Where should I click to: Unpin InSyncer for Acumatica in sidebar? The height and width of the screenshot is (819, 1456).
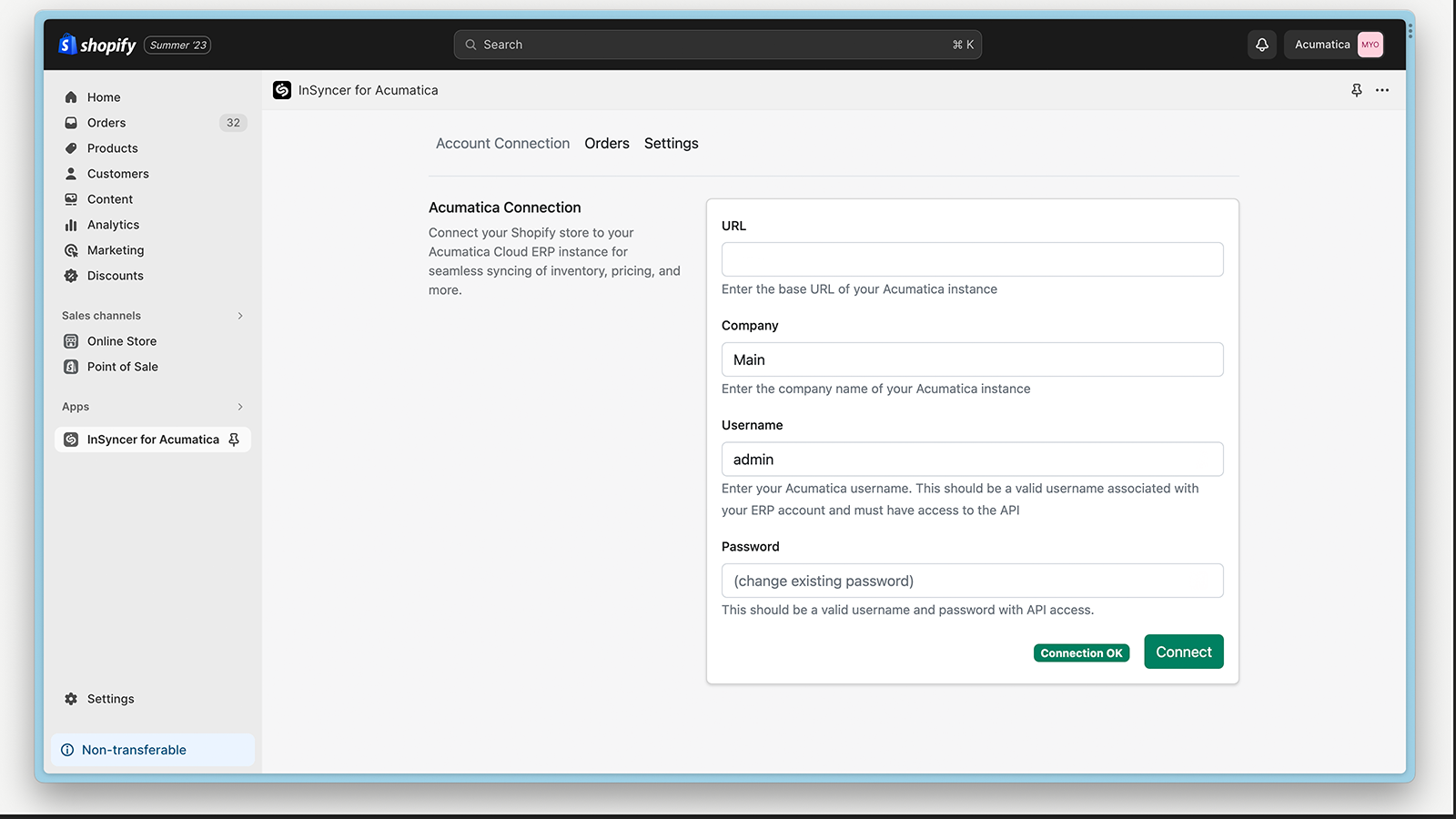234,440
